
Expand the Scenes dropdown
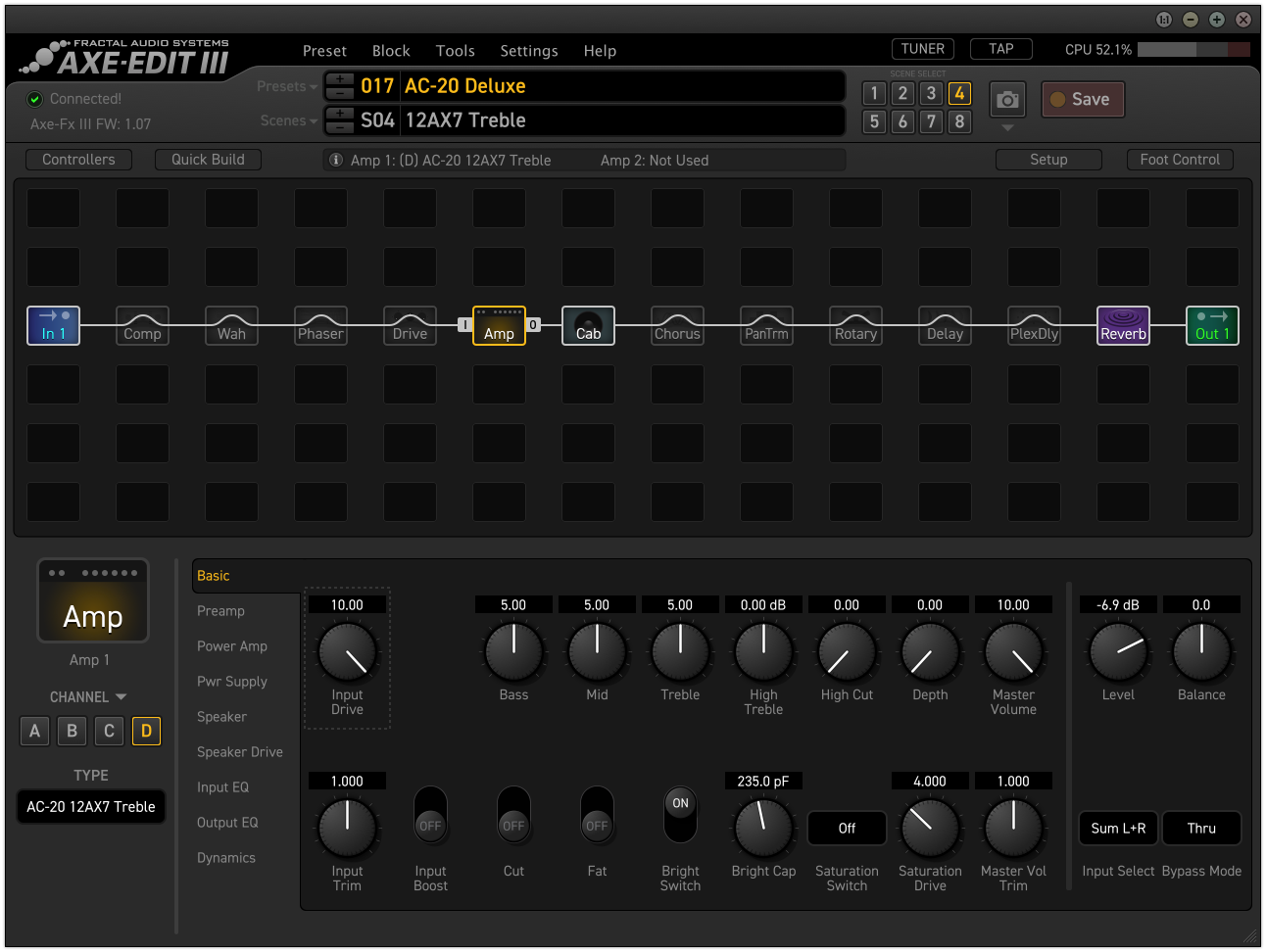pos(288,120)
